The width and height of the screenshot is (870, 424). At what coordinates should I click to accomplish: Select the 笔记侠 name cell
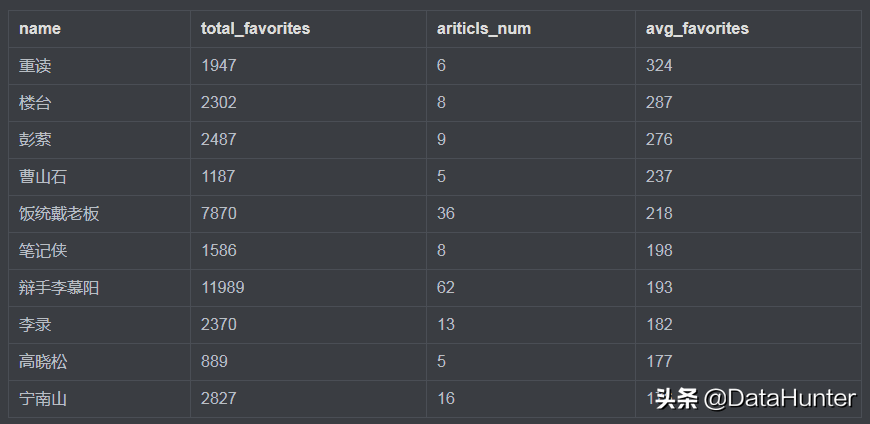point(43,251)
